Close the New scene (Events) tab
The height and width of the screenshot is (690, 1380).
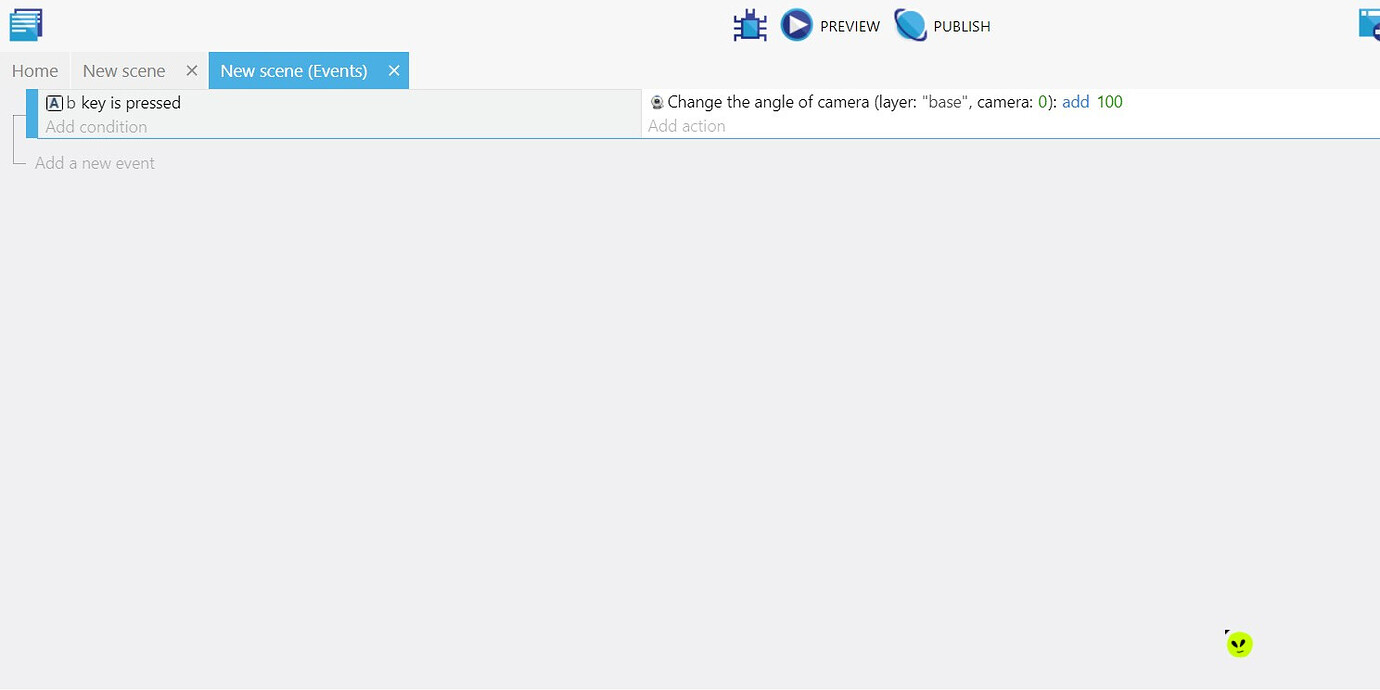(394, 71)
